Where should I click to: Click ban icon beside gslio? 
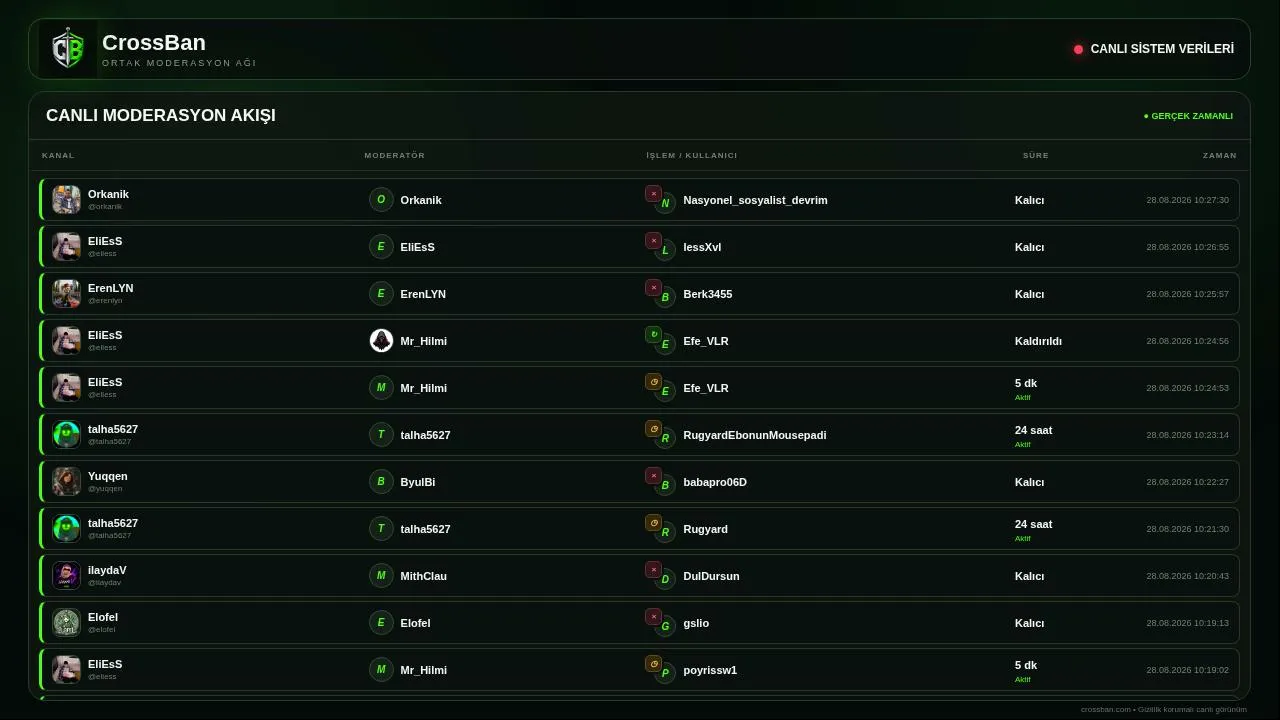653,617
